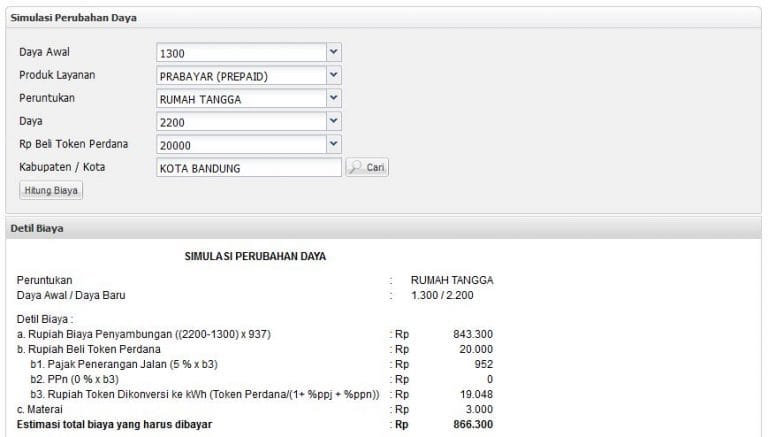Click the Rp Beli Token Perdana label
768x437 pixels.
click(73, 144)
